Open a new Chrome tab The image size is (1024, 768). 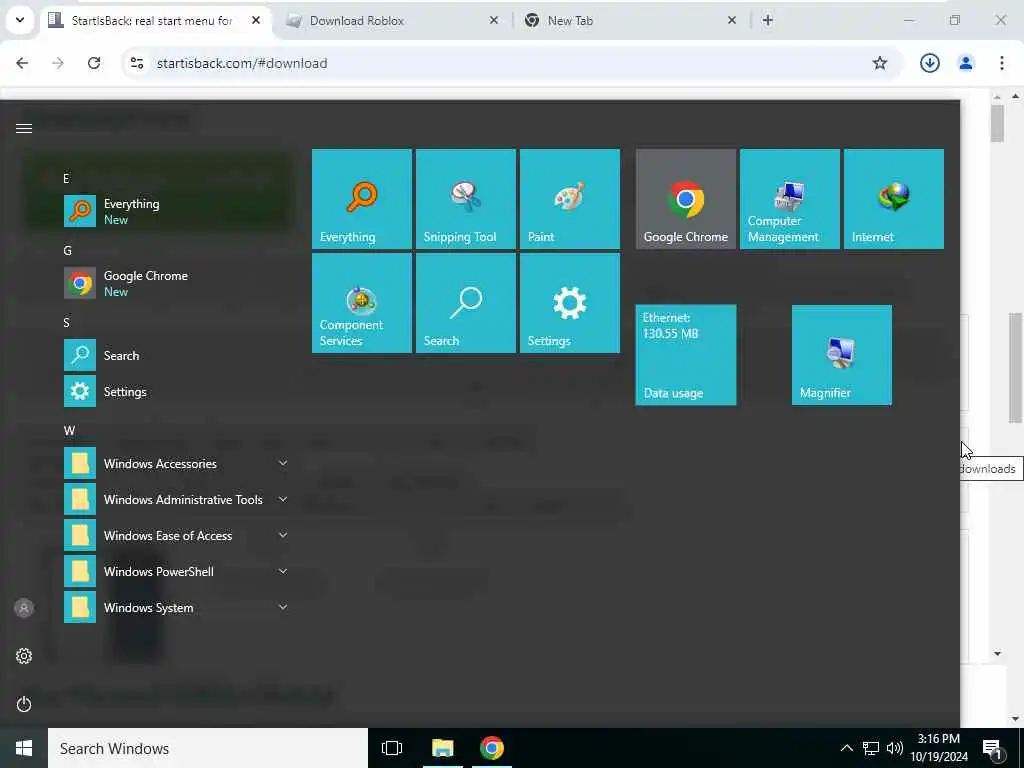pos(768,20)
